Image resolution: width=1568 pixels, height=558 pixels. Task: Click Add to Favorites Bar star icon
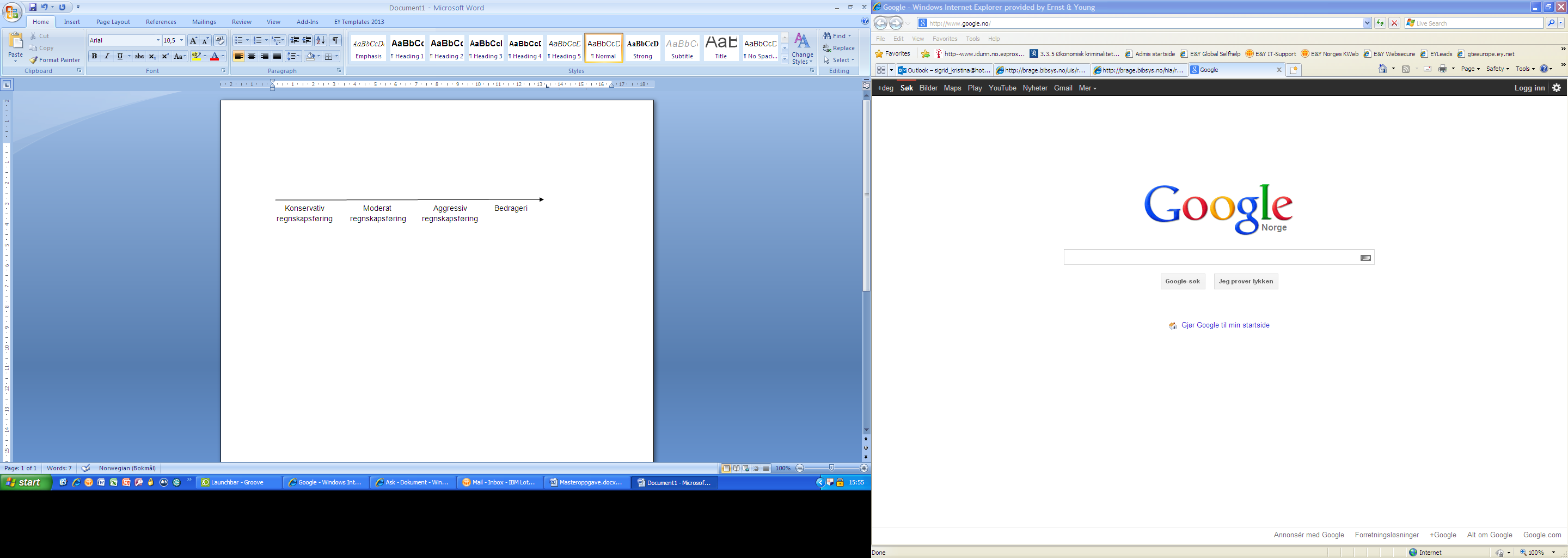coord(925,53)
